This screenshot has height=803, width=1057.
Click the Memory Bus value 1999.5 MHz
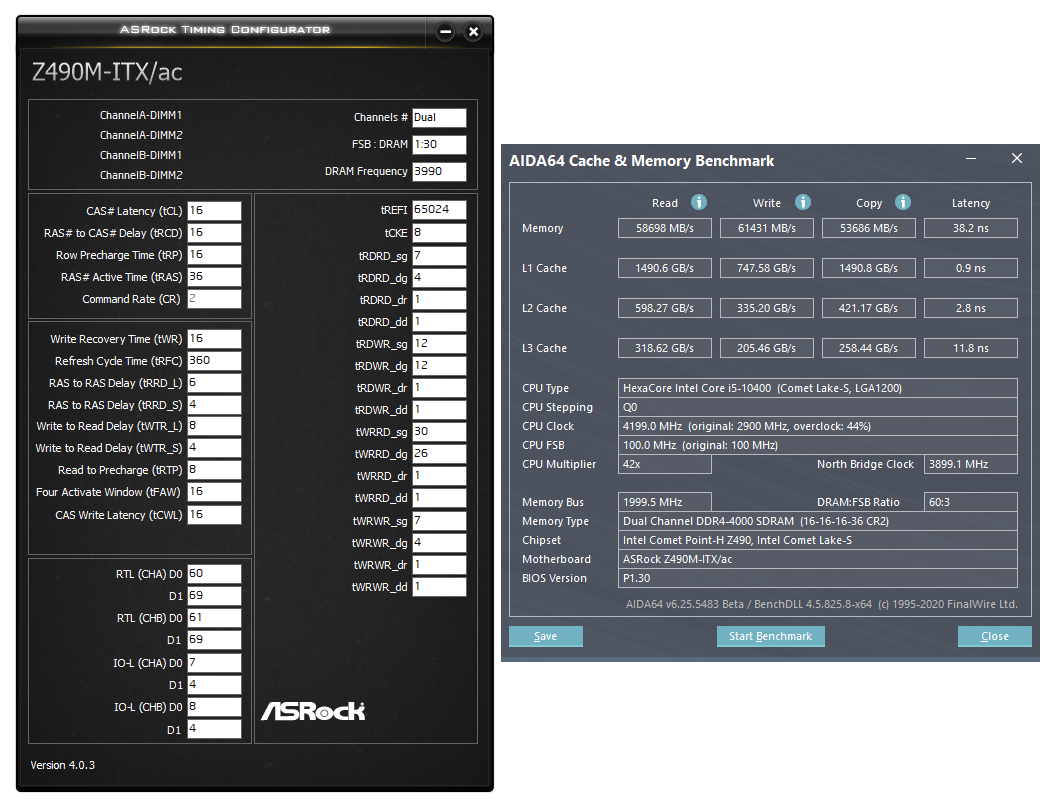point(665,502)
